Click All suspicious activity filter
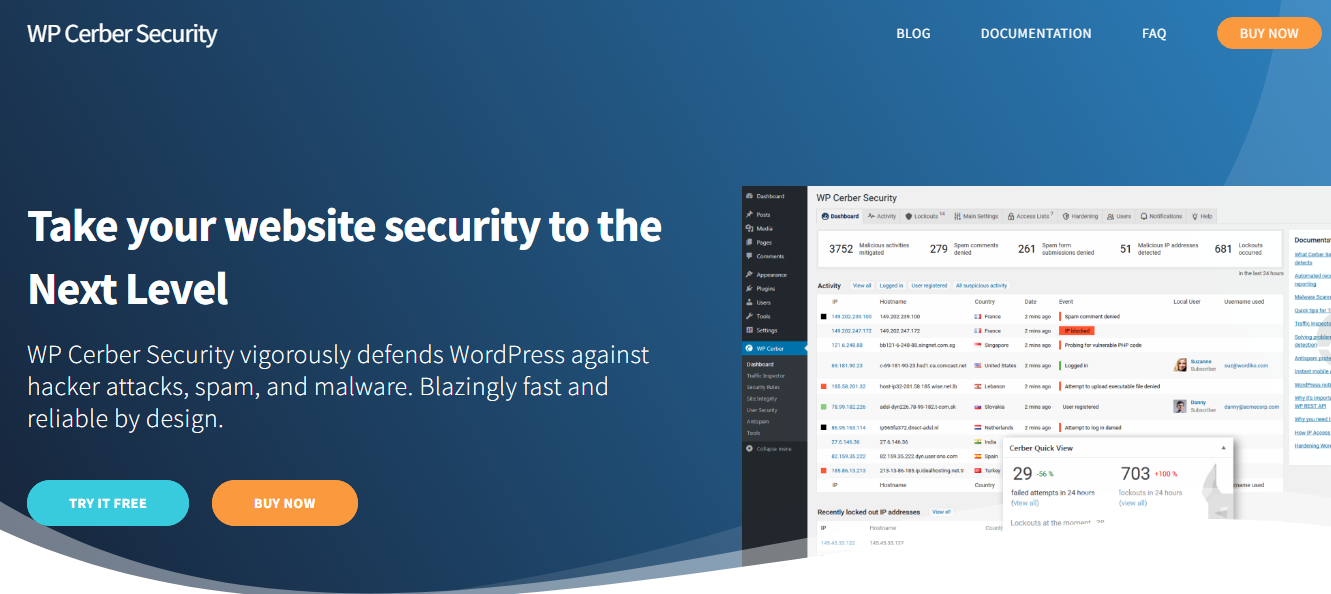This screenshot has height=594, width=1331. [x=981, y=286]
